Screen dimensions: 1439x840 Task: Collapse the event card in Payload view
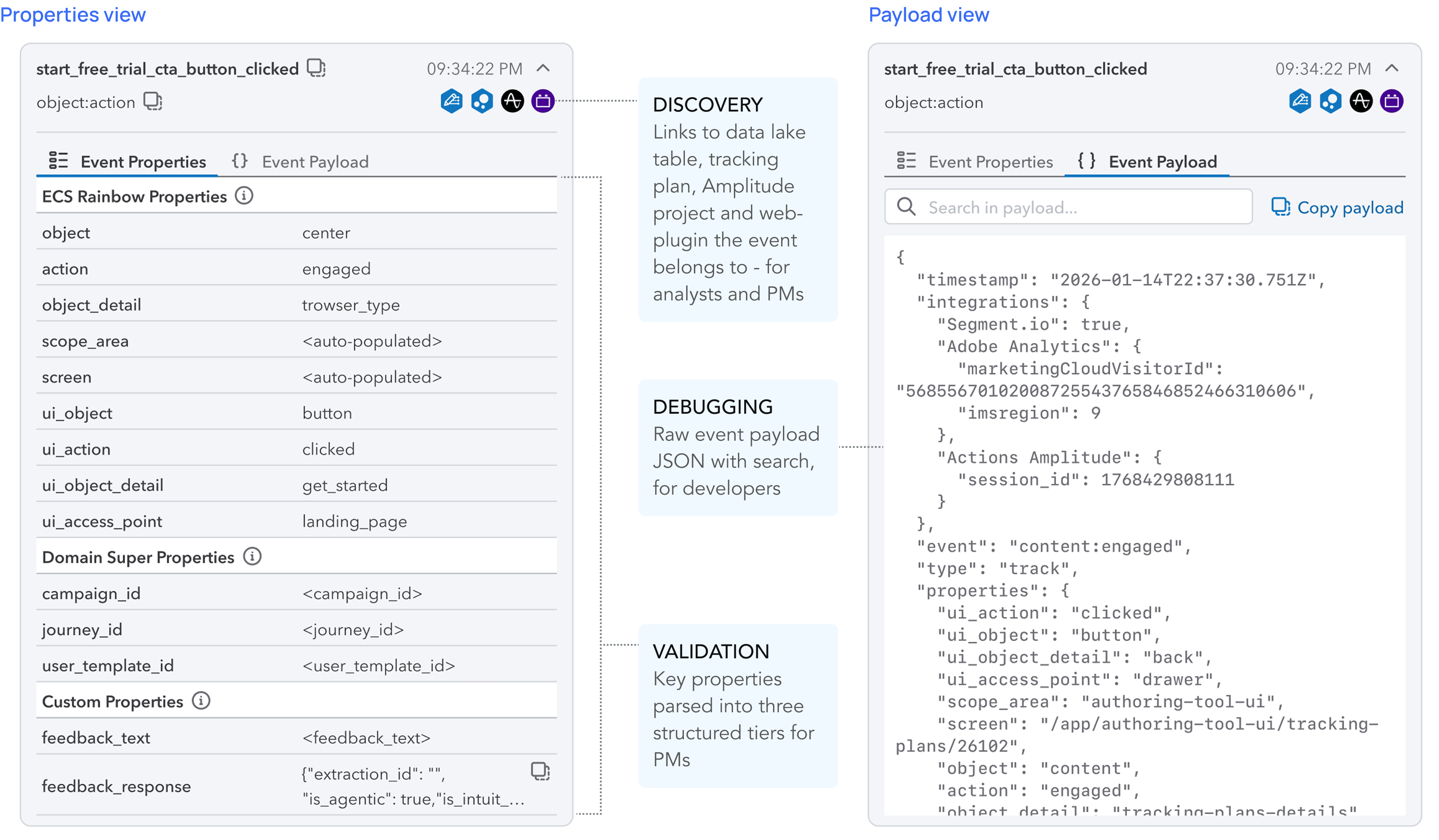point(1392,68)
